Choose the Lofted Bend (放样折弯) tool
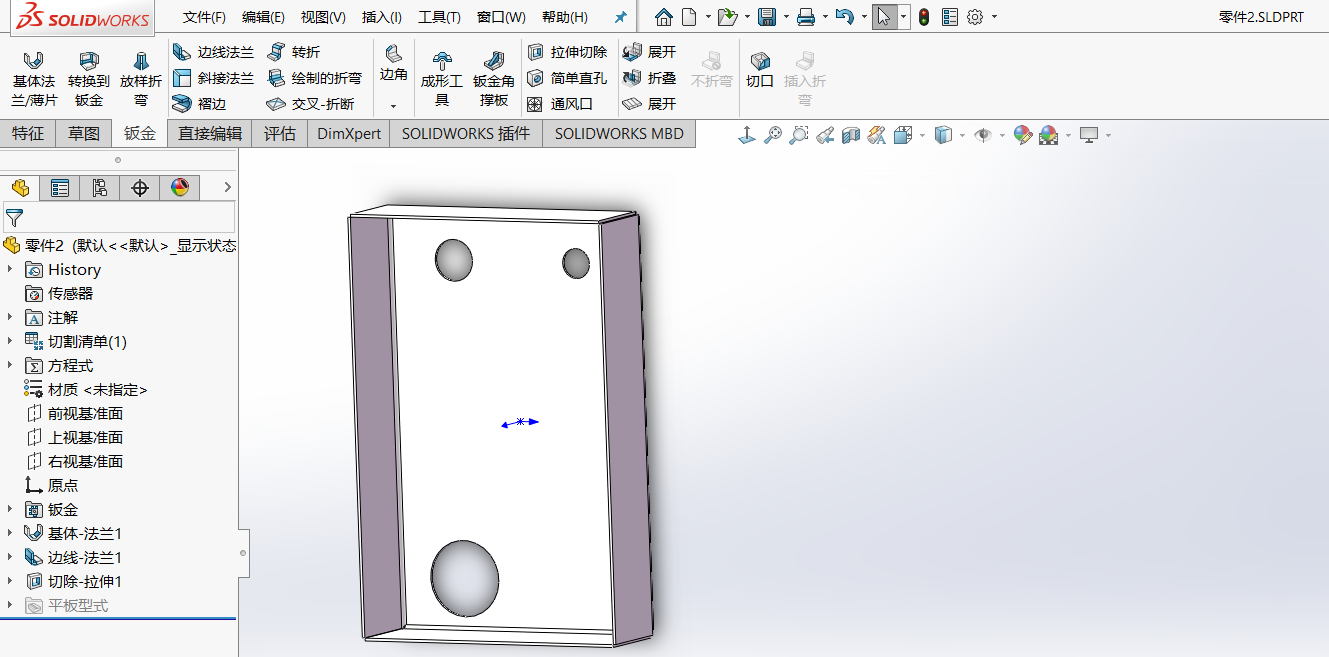The image size is (1329, 657). (141, 79)
